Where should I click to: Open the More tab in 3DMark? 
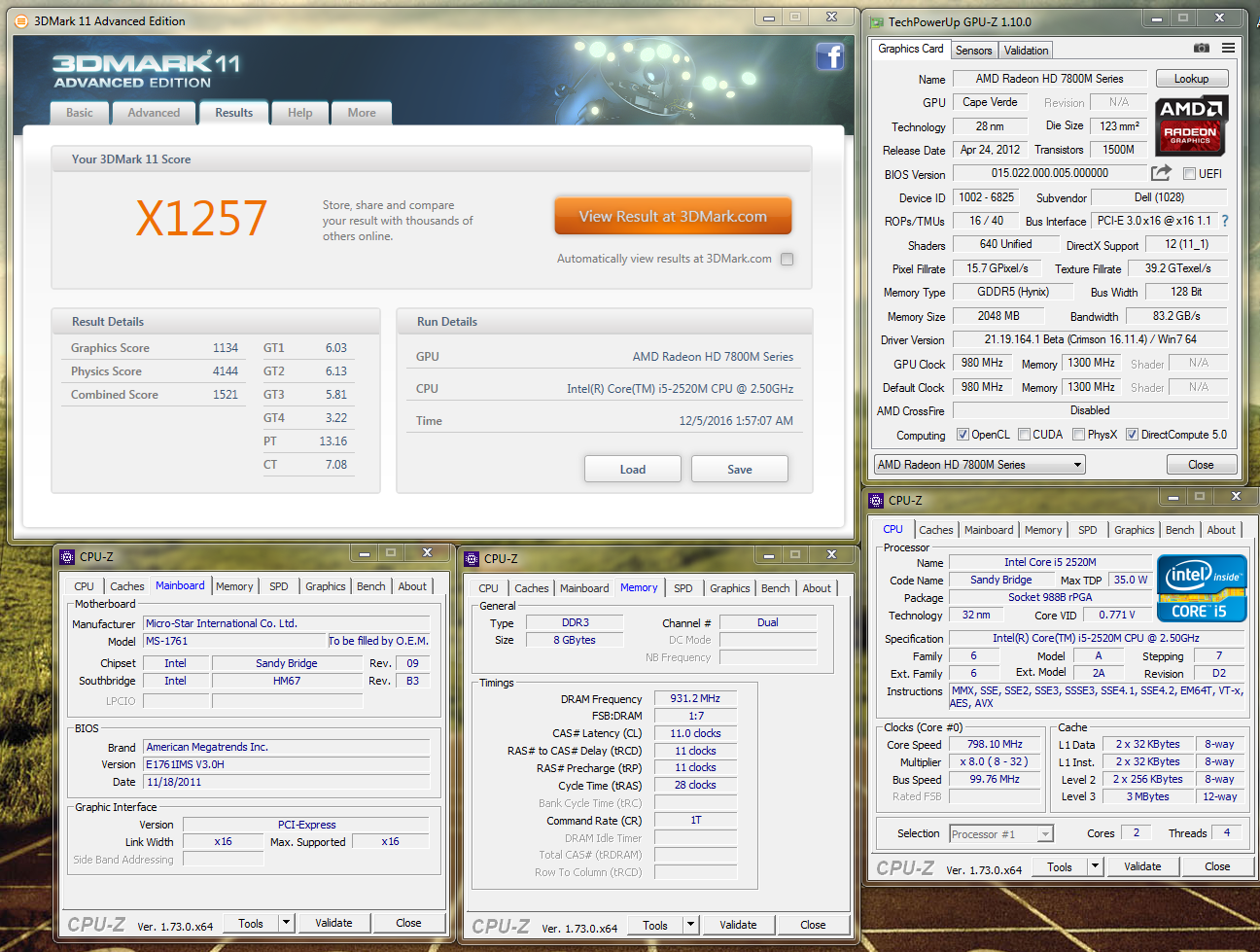(362, 113)
